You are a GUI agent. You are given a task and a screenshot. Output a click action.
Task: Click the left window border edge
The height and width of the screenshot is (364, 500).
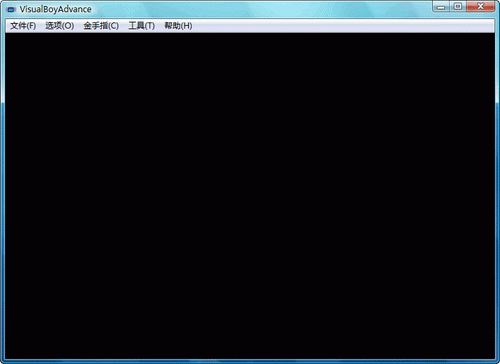[2, 196]
